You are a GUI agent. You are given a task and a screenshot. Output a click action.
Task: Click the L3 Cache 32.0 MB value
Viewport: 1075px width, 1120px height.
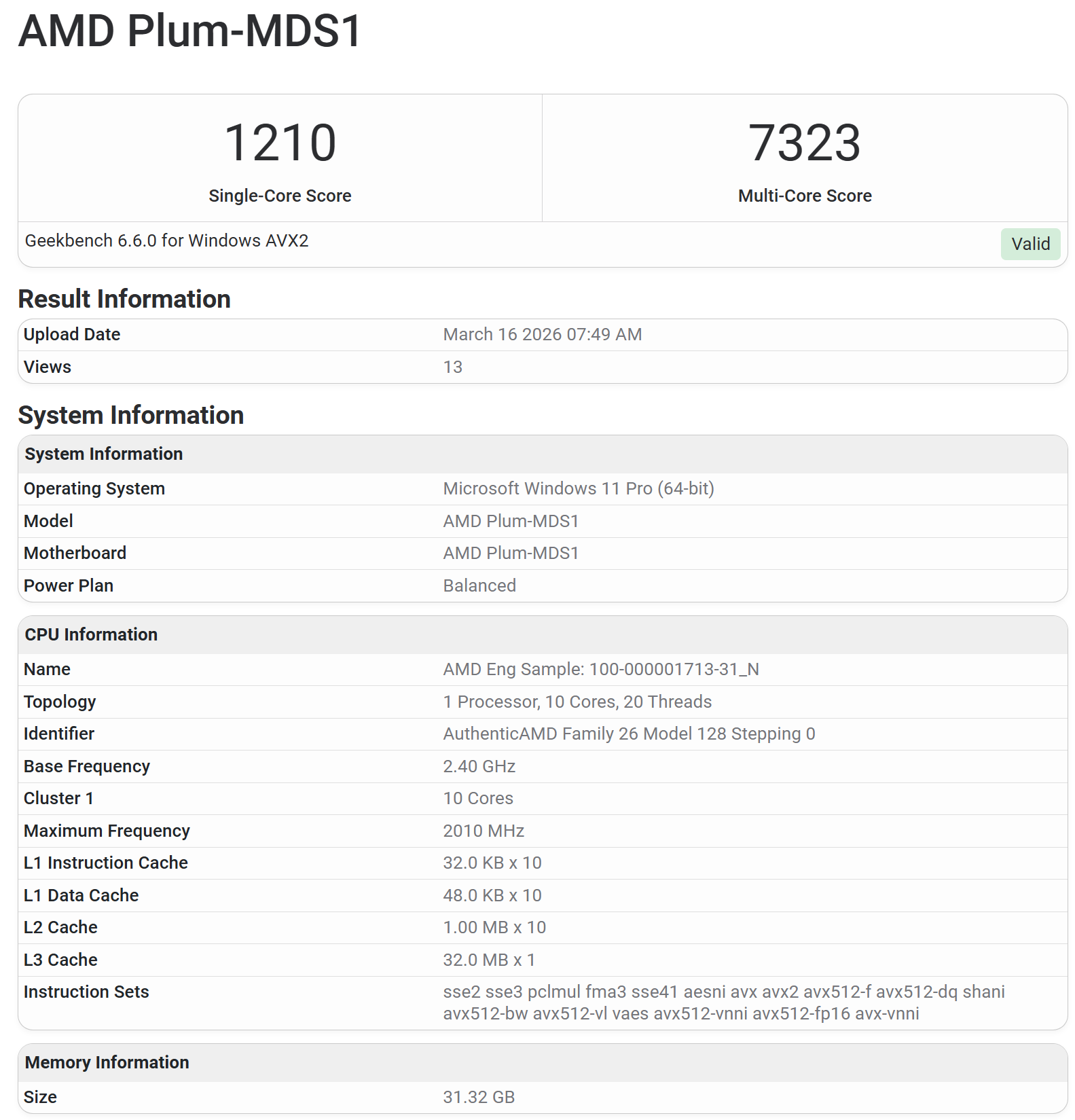click(488, 960)
